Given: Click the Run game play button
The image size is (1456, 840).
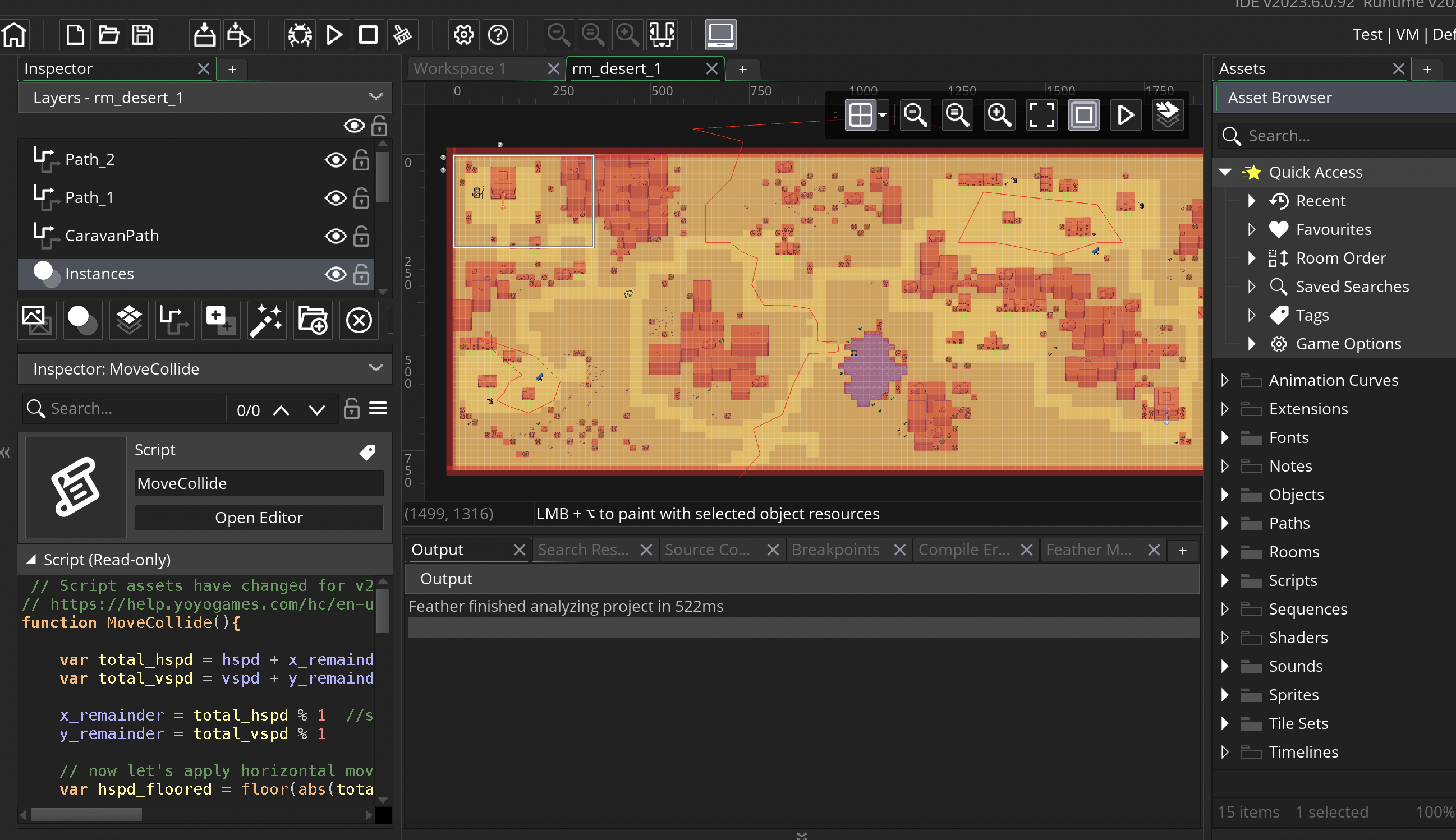Looking at the screenshot, I should [x=334, y=35].
